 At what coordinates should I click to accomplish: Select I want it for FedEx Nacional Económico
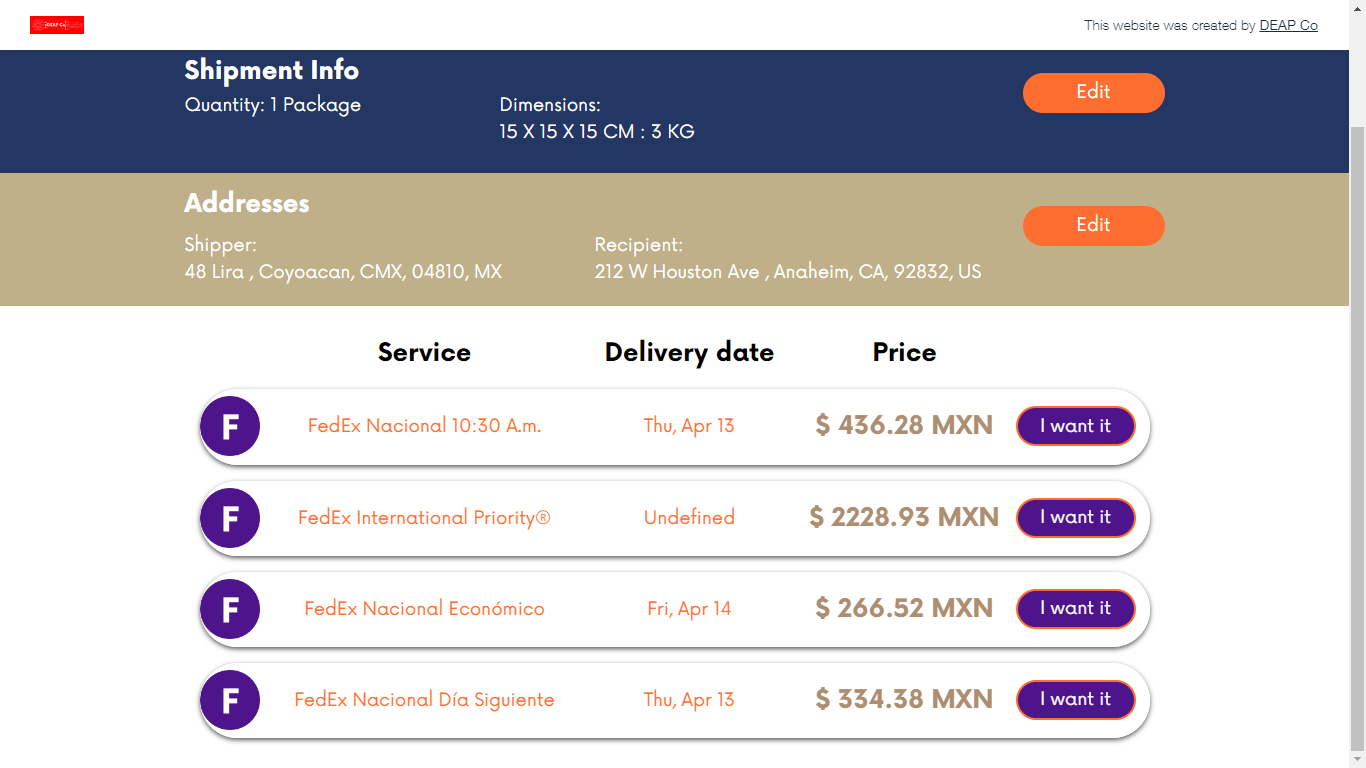click(x=1076, y=609)
